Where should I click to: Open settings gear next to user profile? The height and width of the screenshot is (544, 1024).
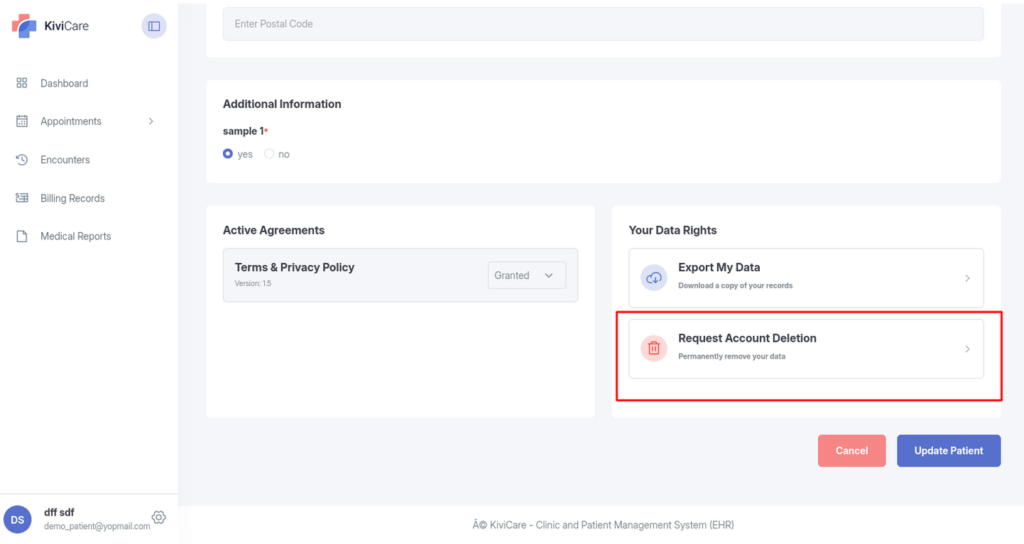point(159,517)
